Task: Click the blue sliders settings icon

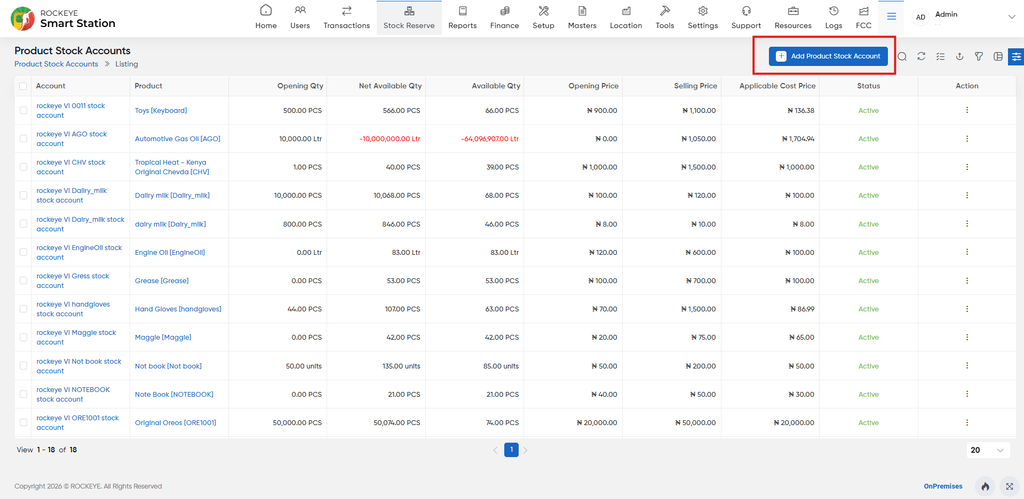Action: click(1016, 57)
